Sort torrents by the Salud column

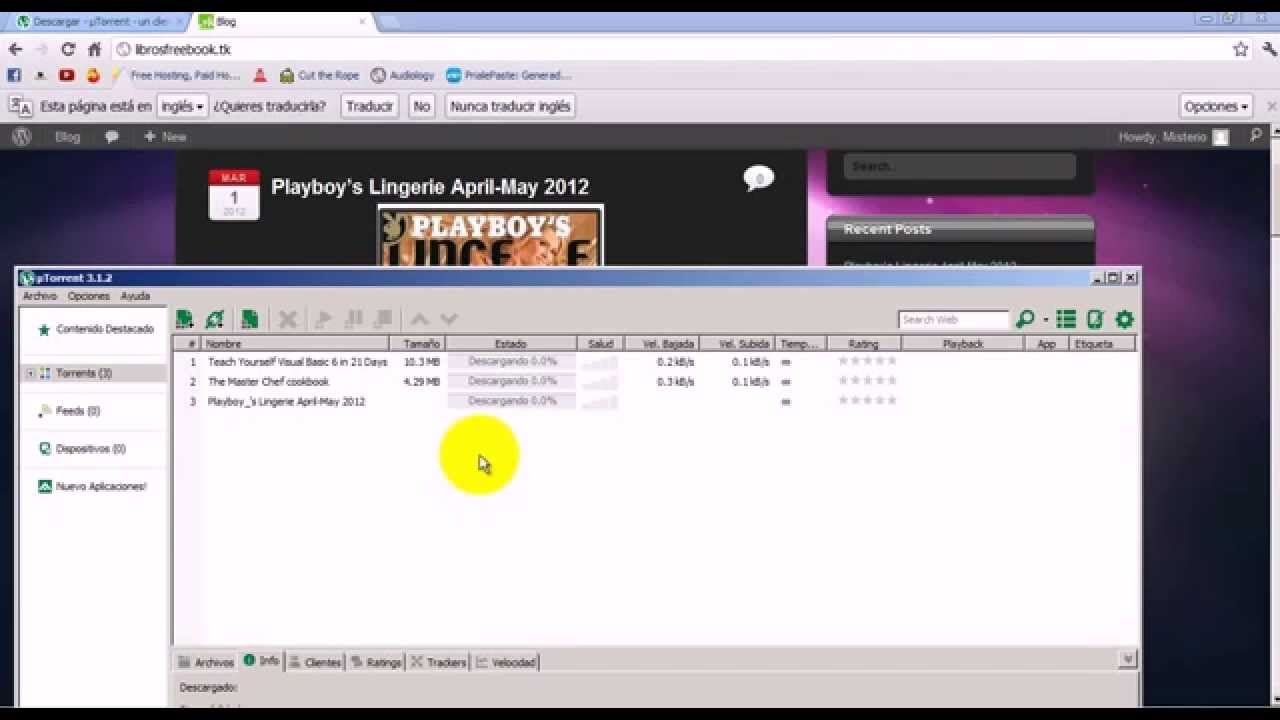tap(600, 344)
